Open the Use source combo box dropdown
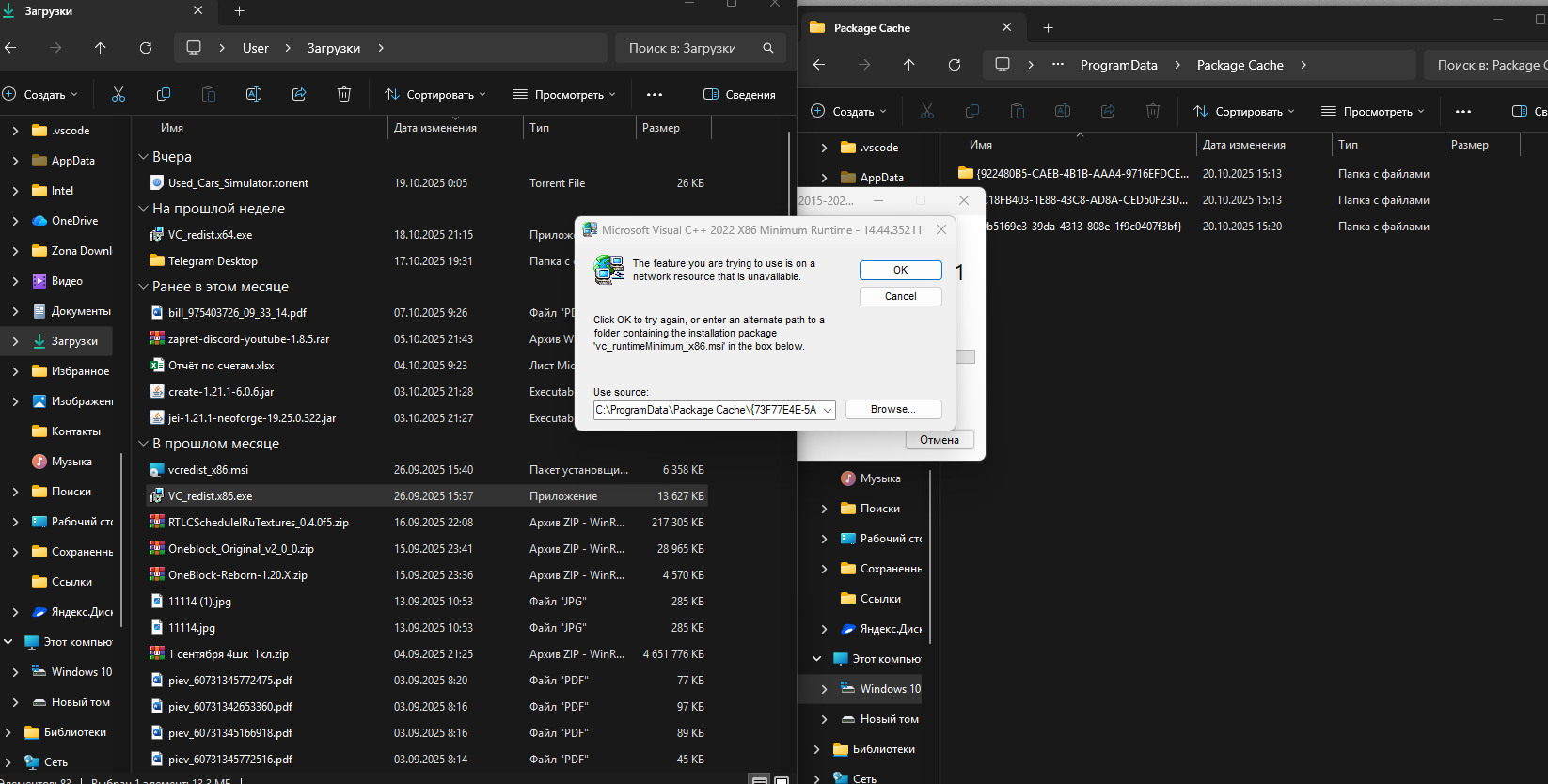Viewport: 1548px width, 784px height. [828, 410]
